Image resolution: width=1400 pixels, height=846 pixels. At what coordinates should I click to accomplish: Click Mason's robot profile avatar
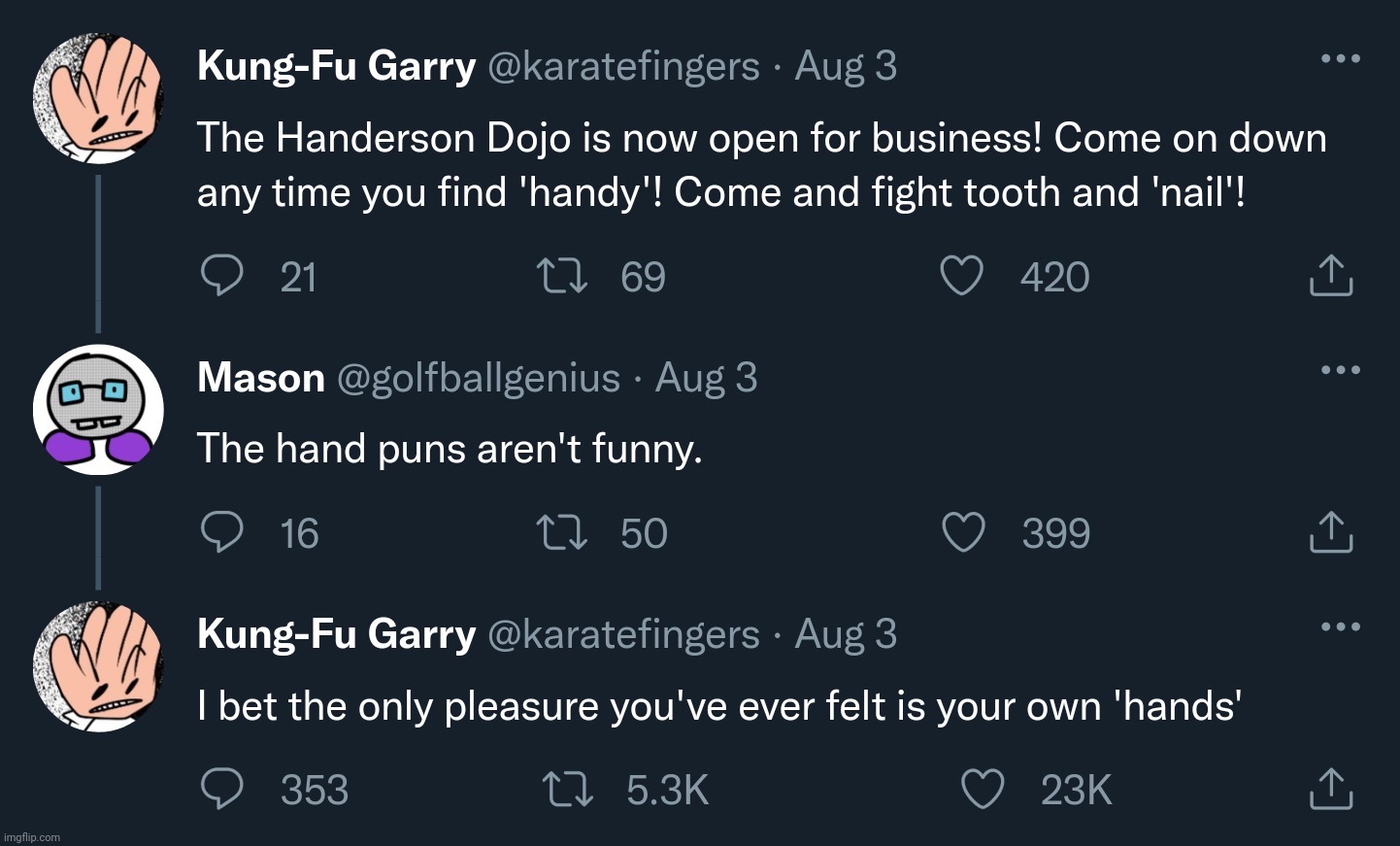tap(98, 409)
